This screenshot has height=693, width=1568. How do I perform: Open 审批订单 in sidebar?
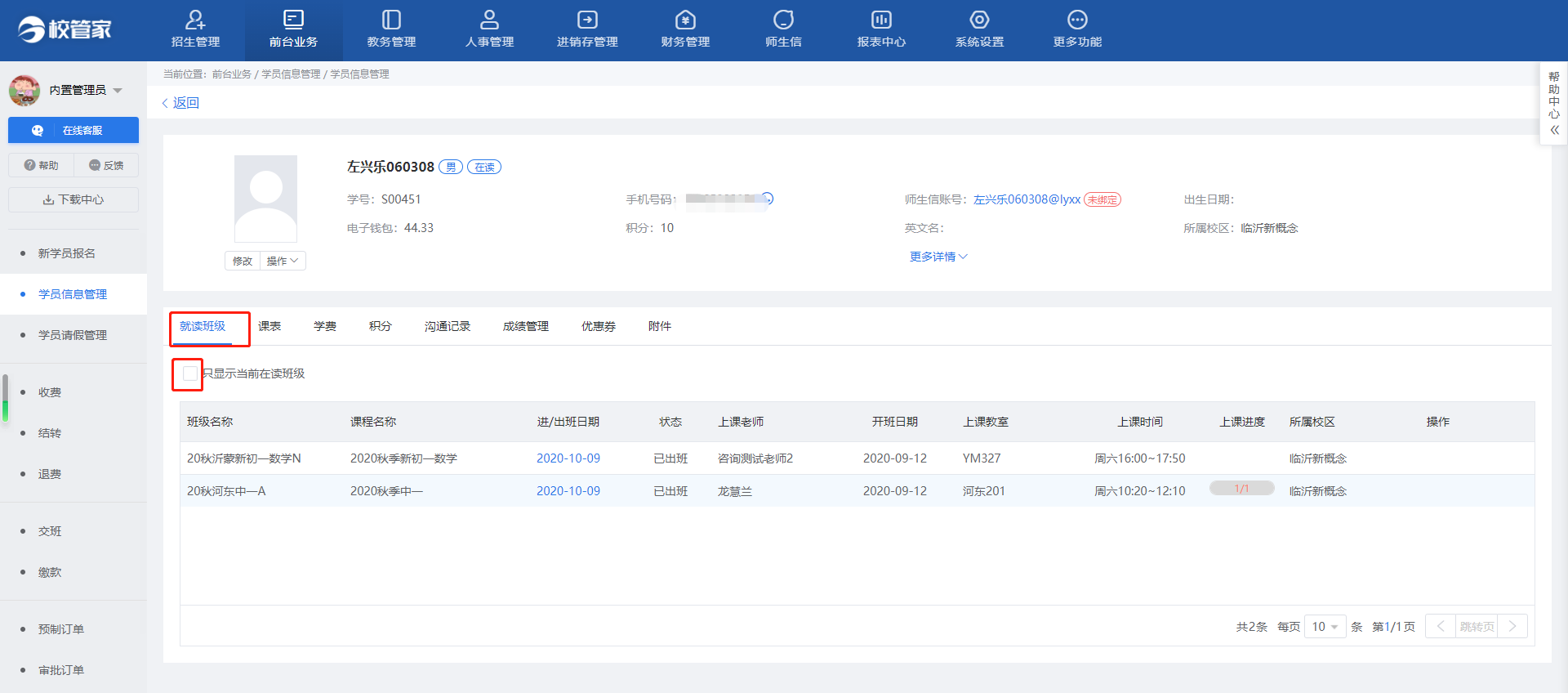(x=61, y=670)
